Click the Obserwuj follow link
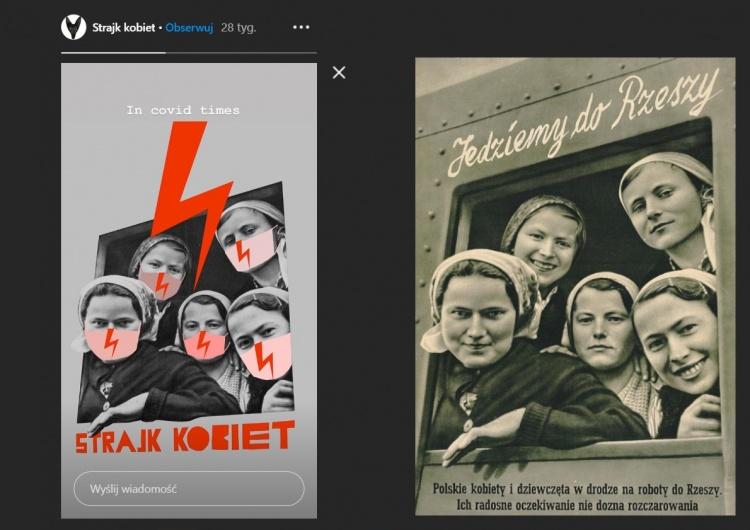The height and width of the screenshot is (530, 750). tap(188, 28)
